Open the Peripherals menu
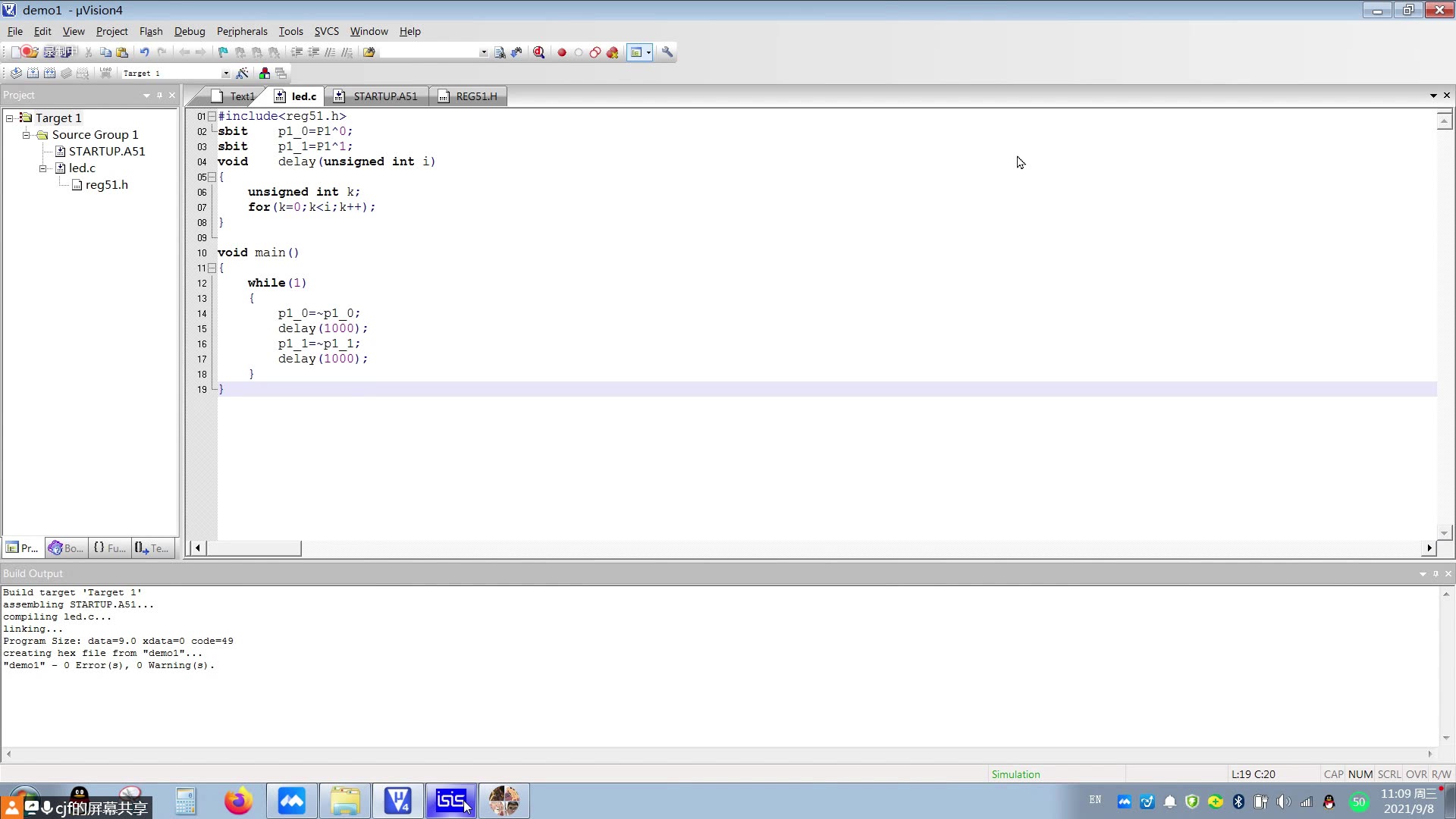 [x=241, y=31]
